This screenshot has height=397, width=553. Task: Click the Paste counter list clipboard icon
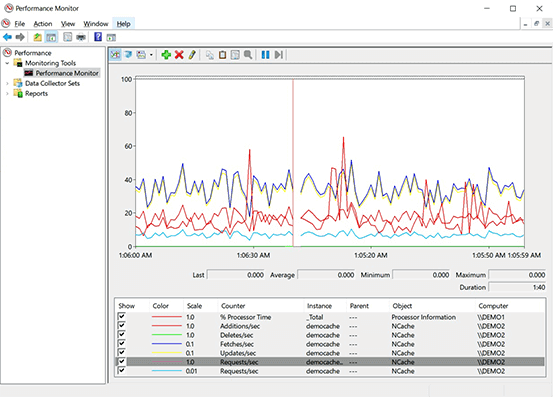tap(223, 55)
